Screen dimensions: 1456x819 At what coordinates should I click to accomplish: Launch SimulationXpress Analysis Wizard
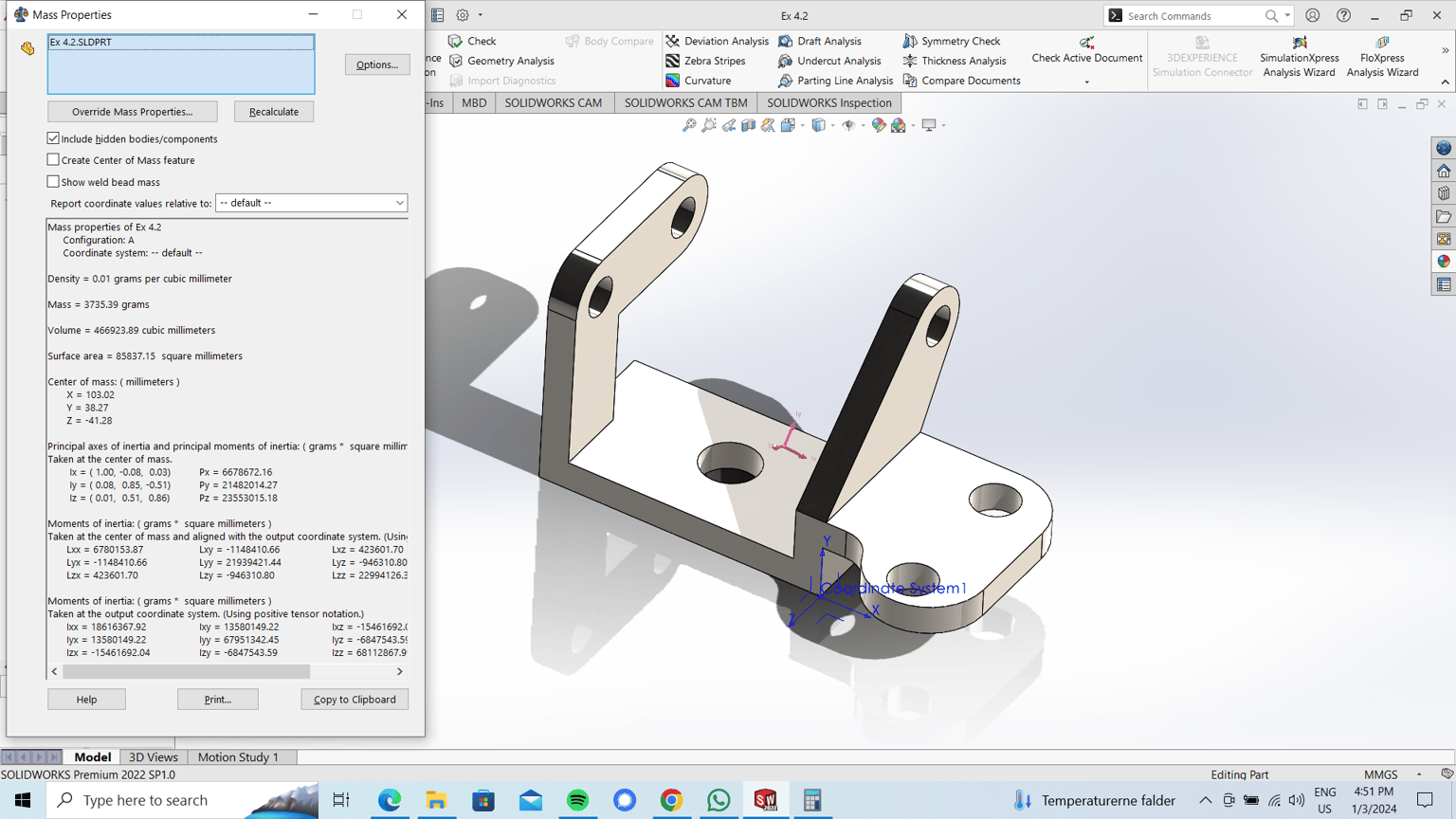(x=1300, y=57)
